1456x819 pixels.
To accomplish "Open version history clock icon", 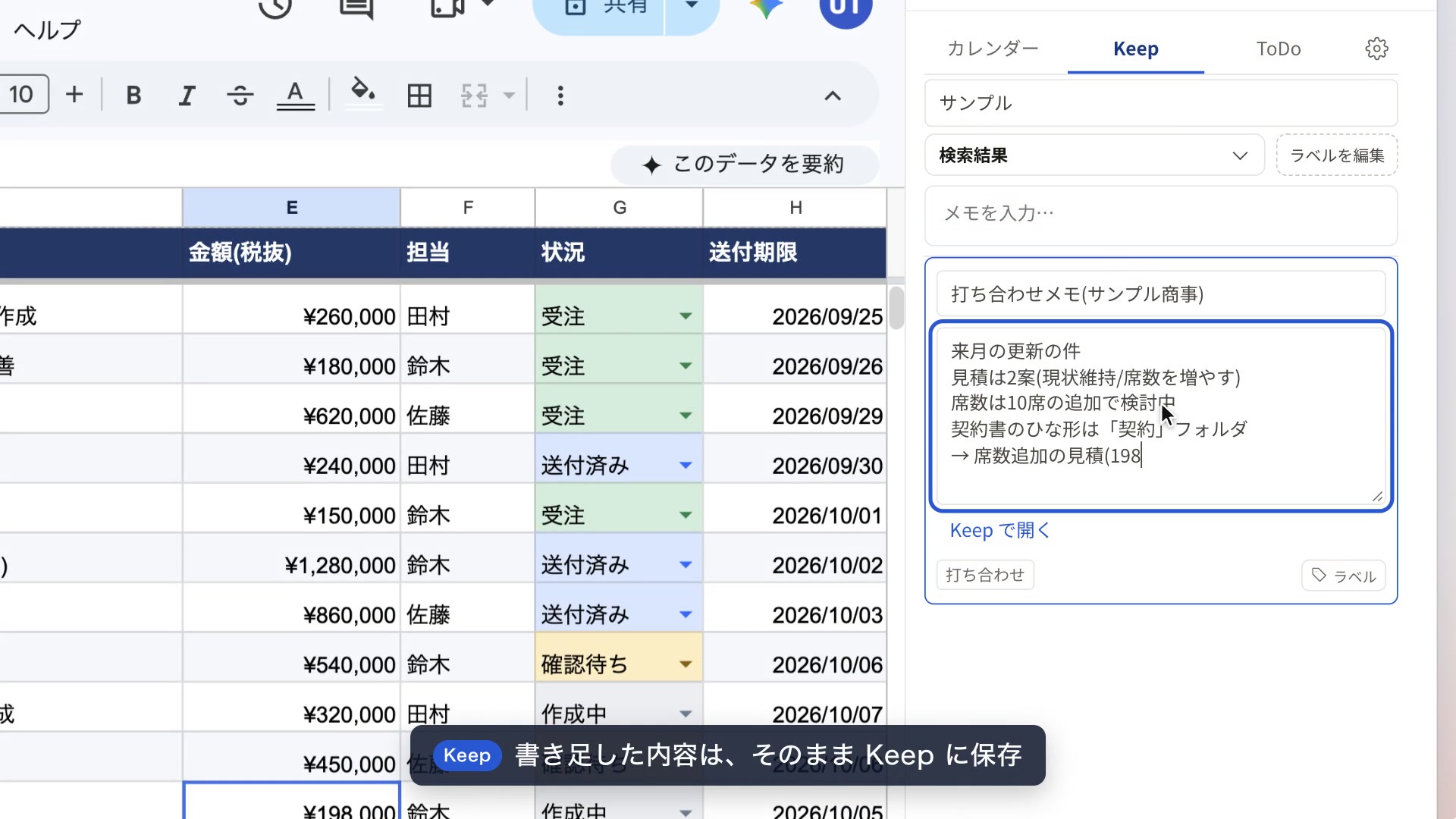I will [275, 8].
